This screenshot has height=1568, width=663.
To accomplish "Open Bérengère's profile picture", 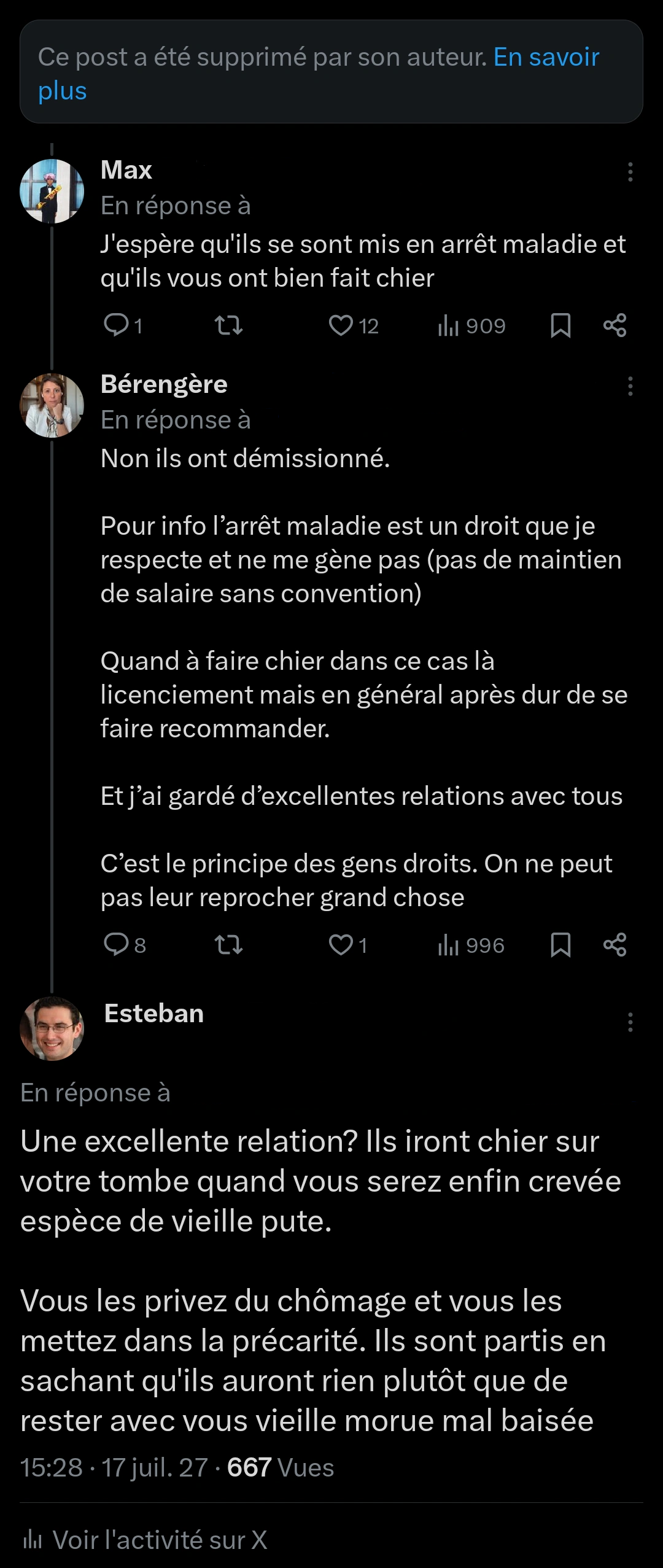I will tap(52, 405).
